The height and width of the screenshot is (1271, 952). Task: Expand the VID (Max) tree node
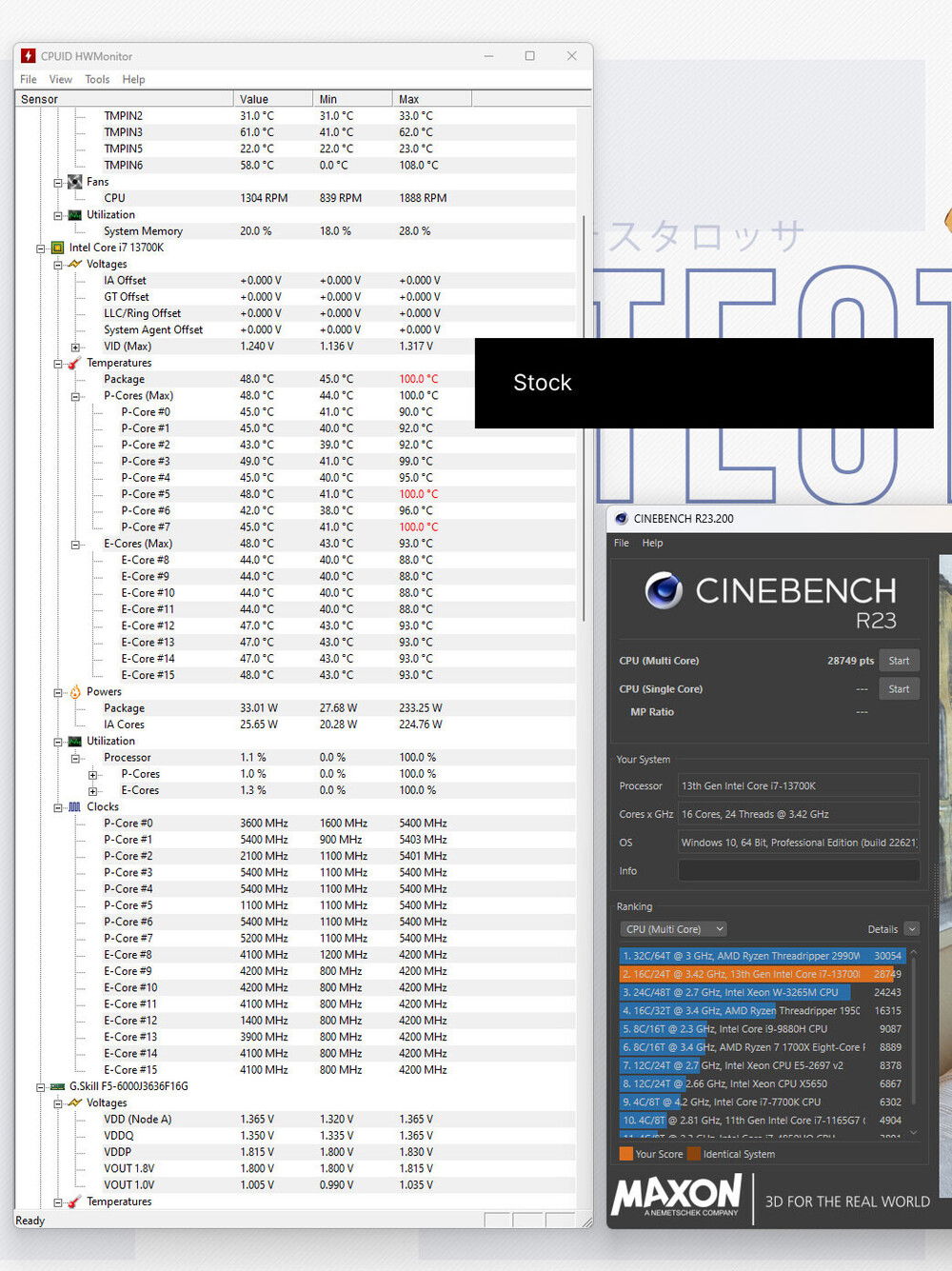pyautogui.click(x=75, y=347)
